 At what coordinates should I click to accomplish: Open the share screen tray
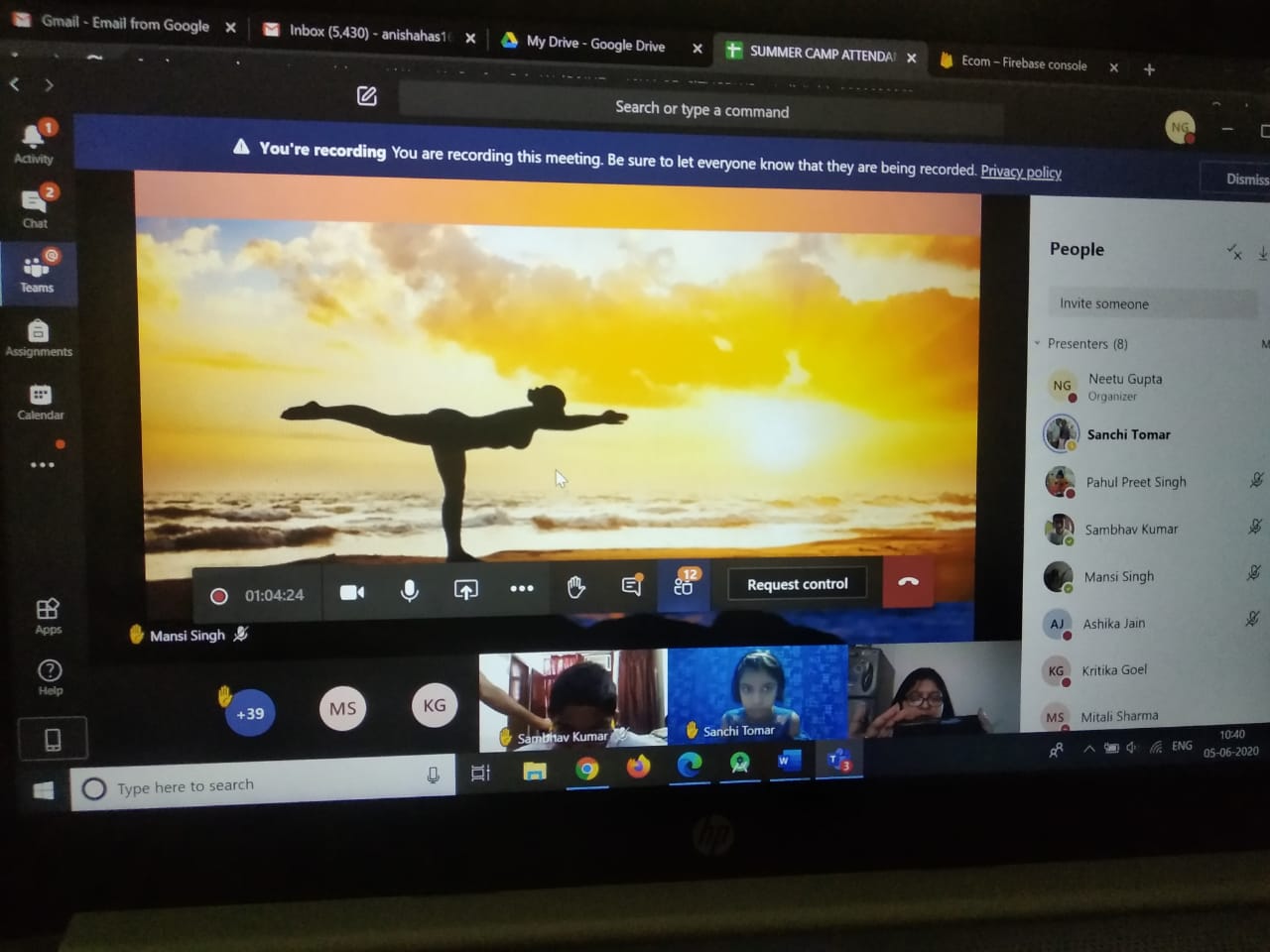click(465, 590)
